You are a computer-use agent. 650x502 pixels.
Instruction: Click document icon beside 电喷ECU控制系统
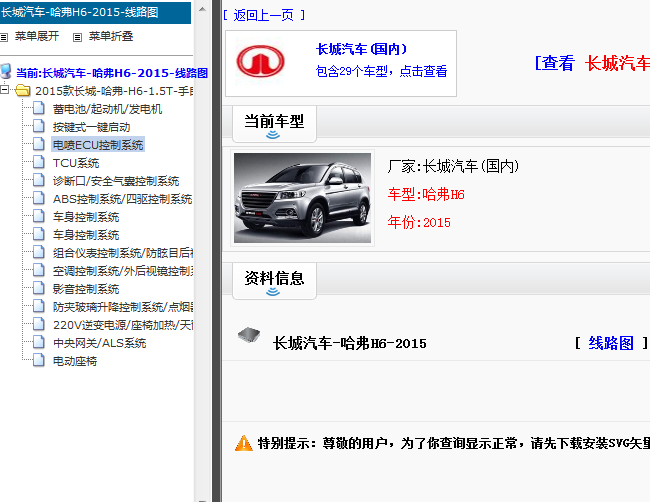[x=39, y=144]
